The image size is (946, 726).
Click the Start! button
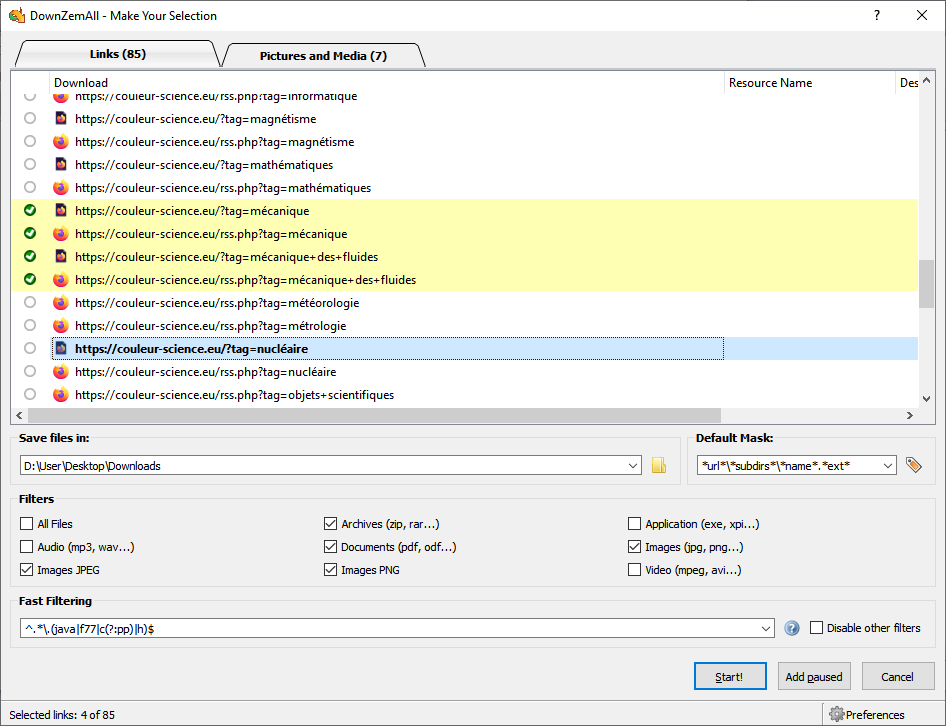[x=730, y=676]
